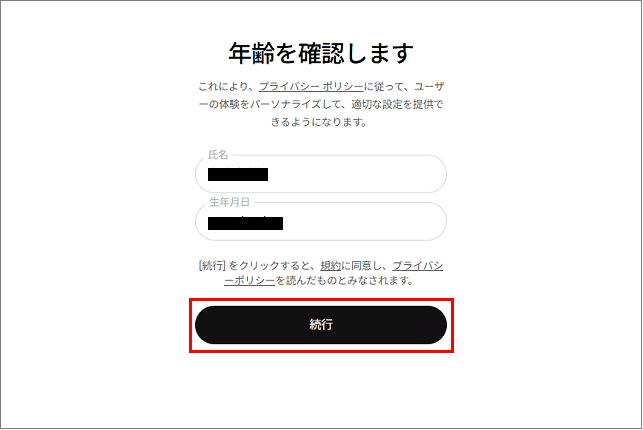Click the に従って、ユーザ text after the policy link

pyautogui.click(x=404, y=86)
